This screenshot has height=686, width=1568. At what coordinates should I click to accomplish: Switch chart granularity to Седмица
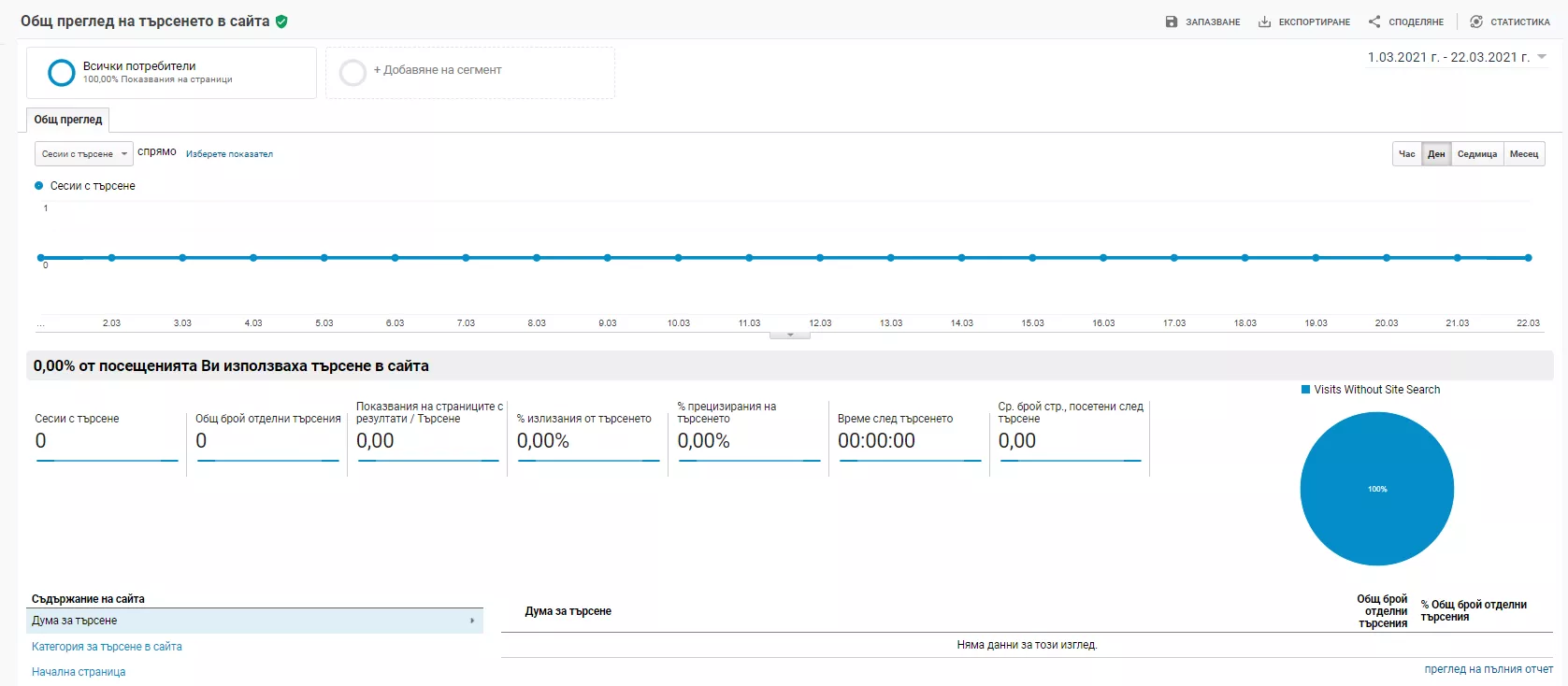point(1477,154)
